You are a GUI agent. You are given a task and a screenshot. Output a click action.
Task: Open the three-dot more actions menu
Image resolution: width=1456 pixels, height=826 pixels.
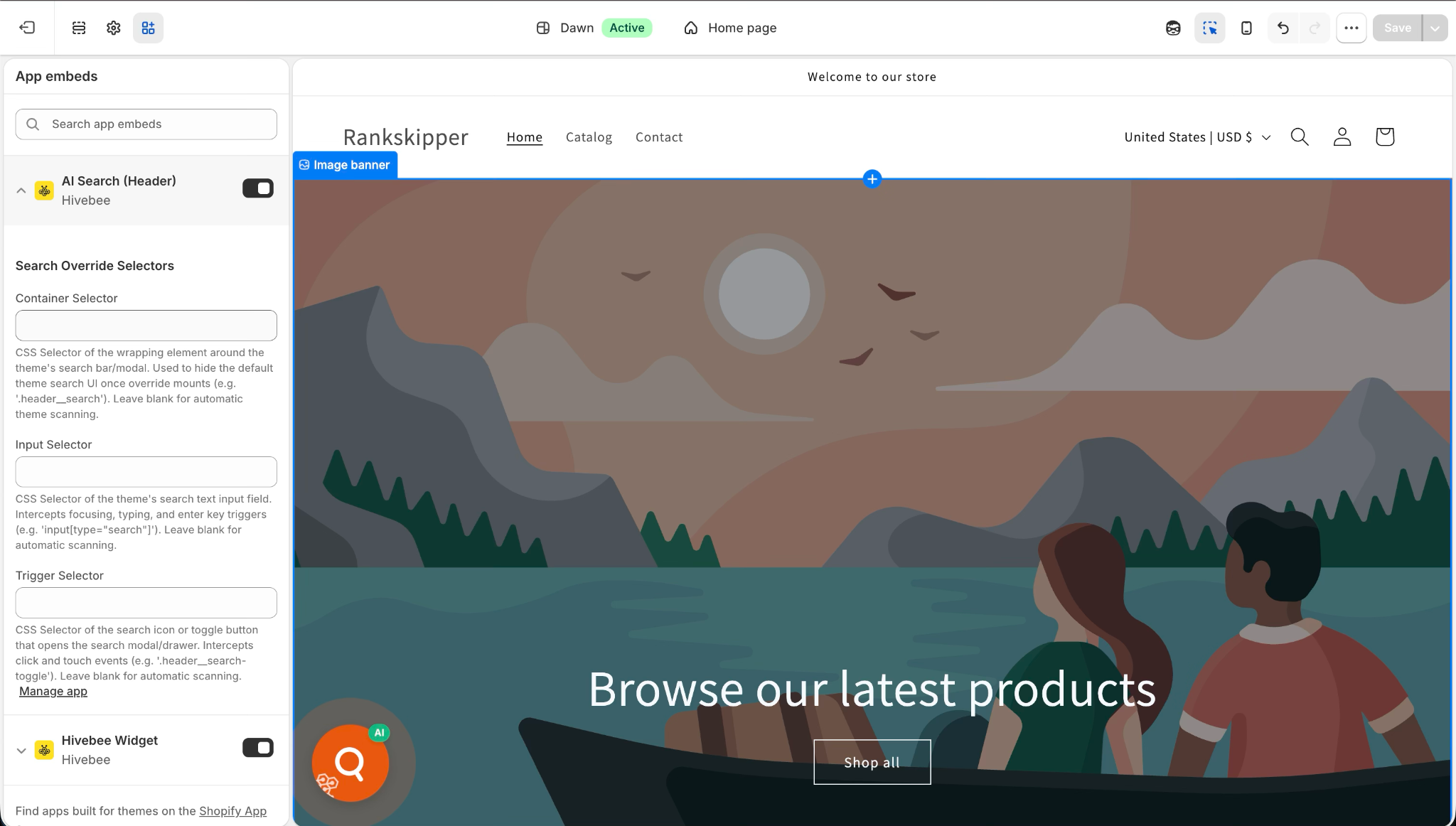(x=1351, y=28)
